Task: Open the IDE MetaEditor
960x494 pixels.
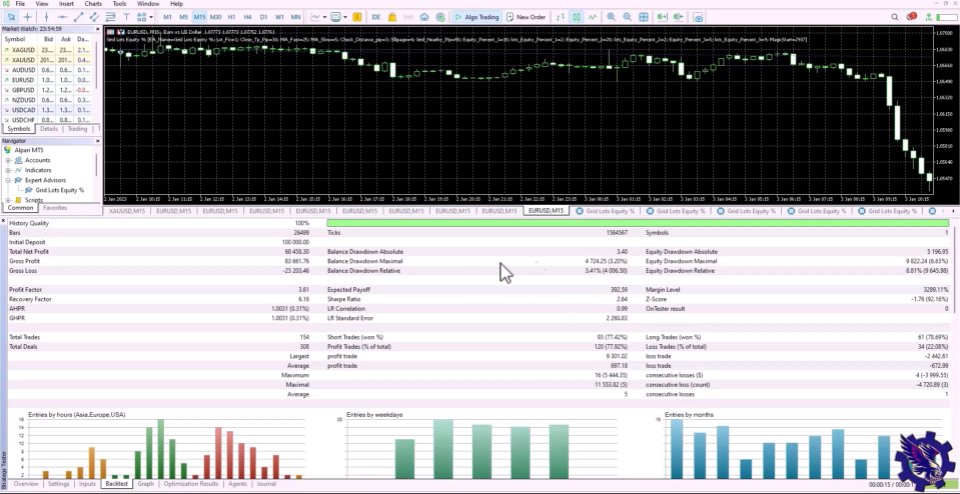Action: tap(377, 17)
